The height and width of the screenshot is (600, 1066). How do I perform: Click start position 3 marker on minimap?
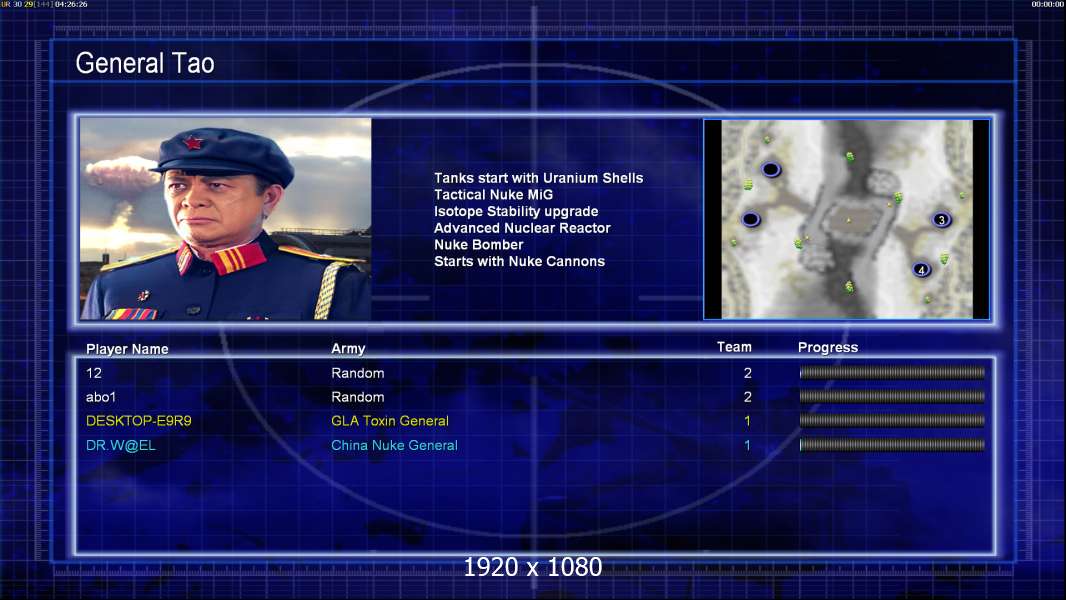[941, 219]
